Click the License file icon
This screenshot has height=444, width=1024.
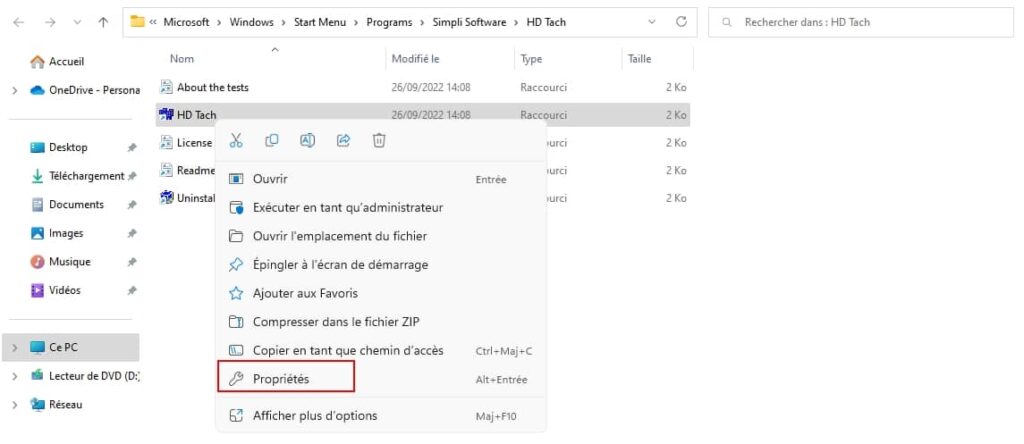click(x=166, y=142)
